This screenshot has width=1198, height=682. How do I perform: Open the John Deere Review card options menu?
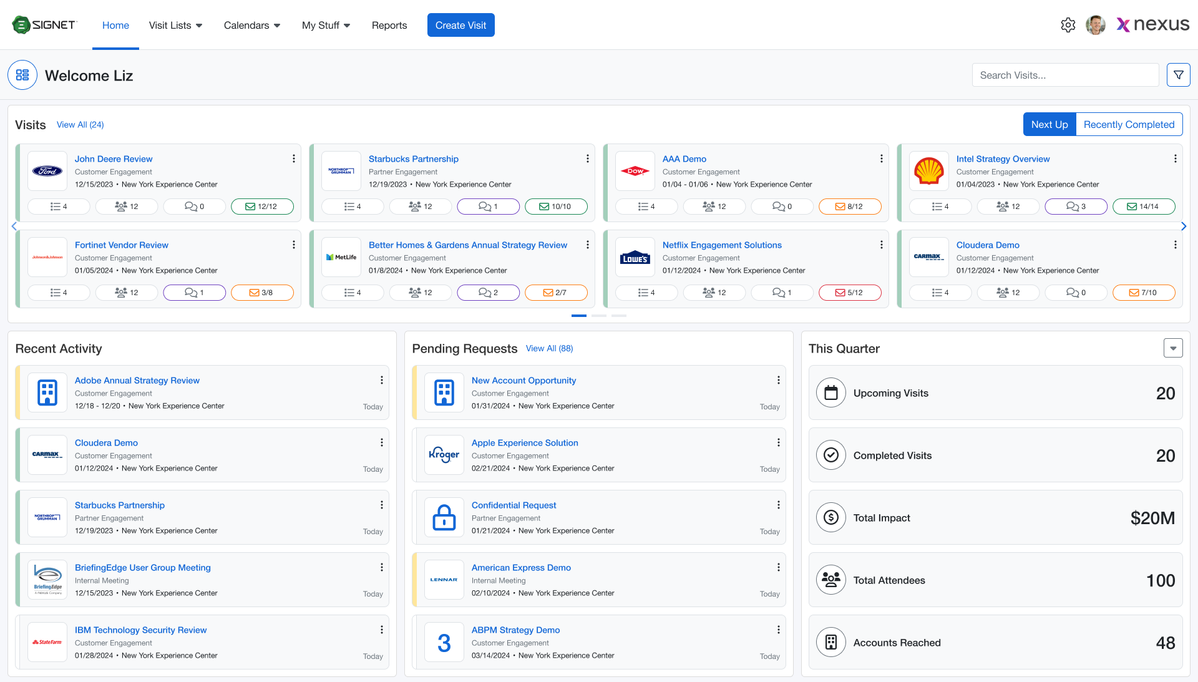coord(293,159)
